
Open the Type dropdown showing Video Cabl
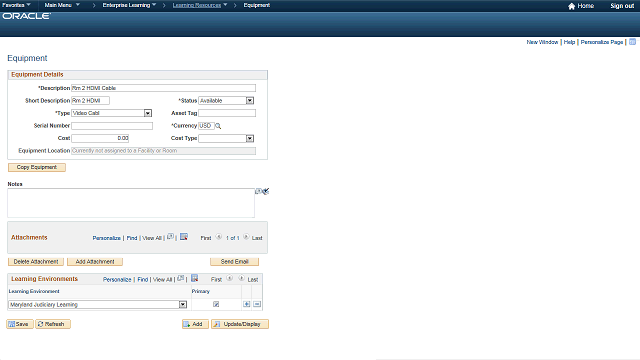(148, 113)
